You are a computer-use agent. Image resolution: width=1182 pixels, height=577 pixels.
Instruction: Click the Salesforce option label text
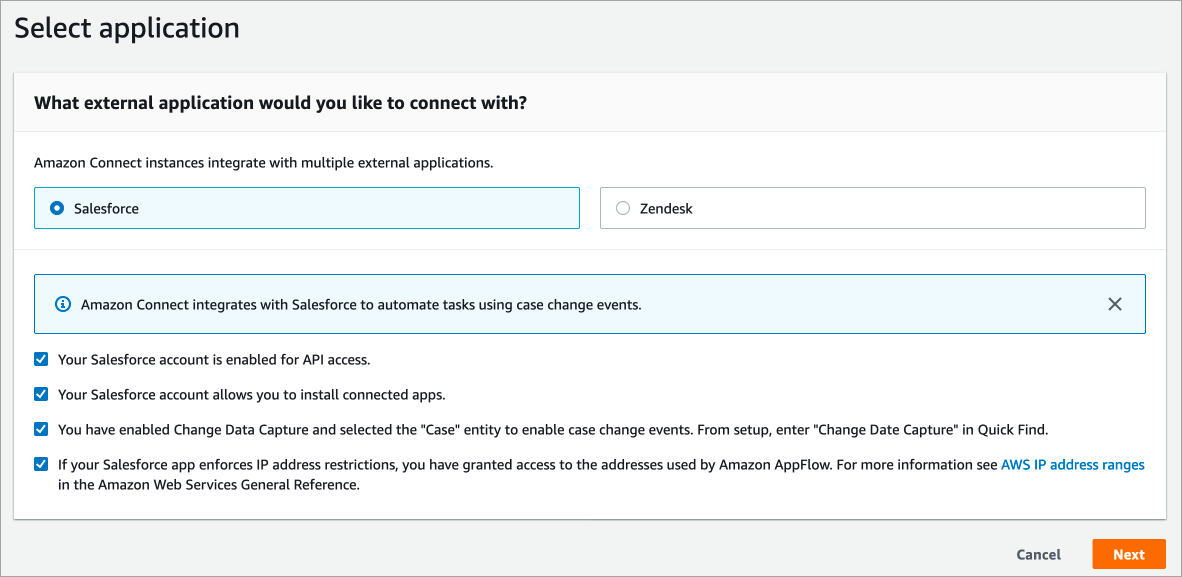(x=106, y=209)
